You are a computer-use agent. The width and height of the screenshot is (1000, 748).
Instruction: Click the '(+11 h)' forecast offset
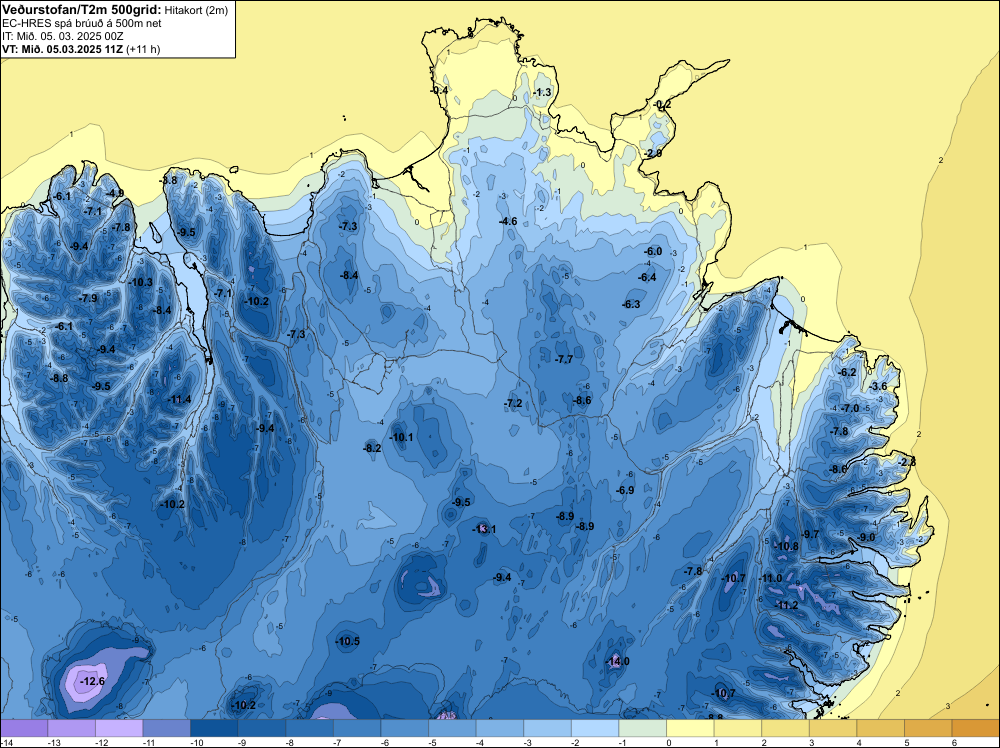coord(143,49)
